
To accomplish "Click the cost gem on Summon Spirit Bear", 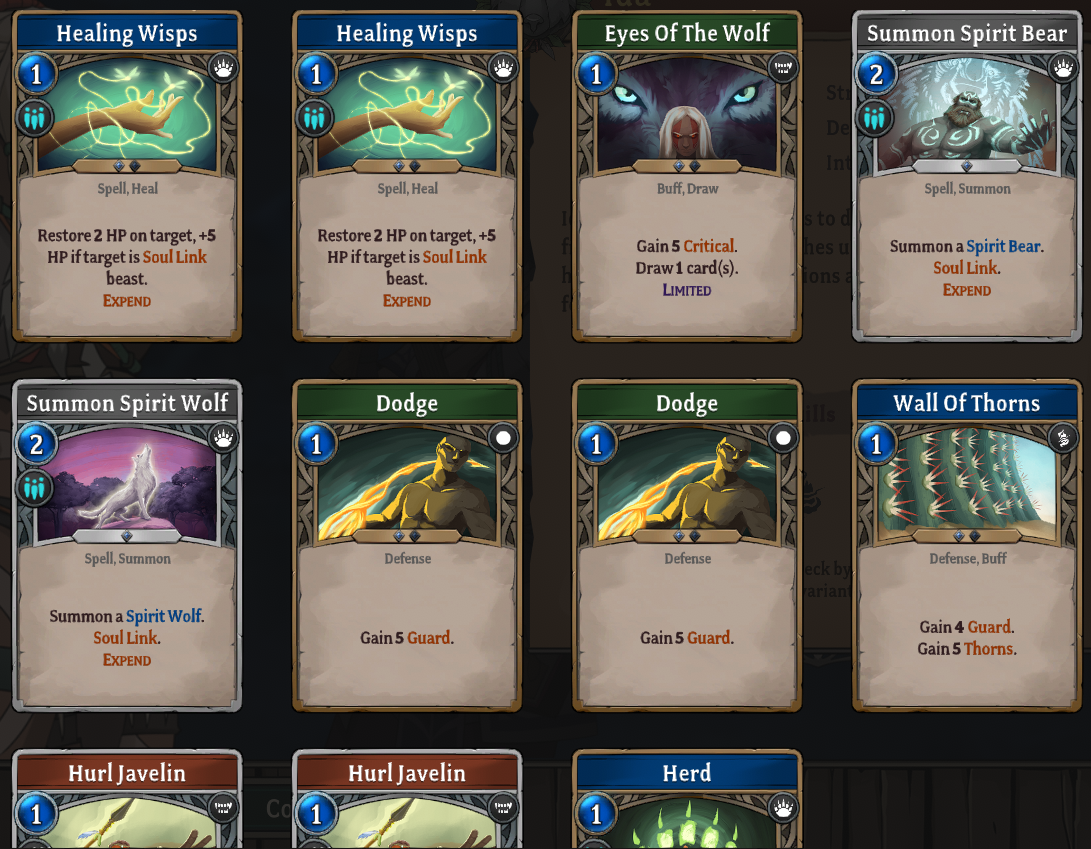I will 876,73.
